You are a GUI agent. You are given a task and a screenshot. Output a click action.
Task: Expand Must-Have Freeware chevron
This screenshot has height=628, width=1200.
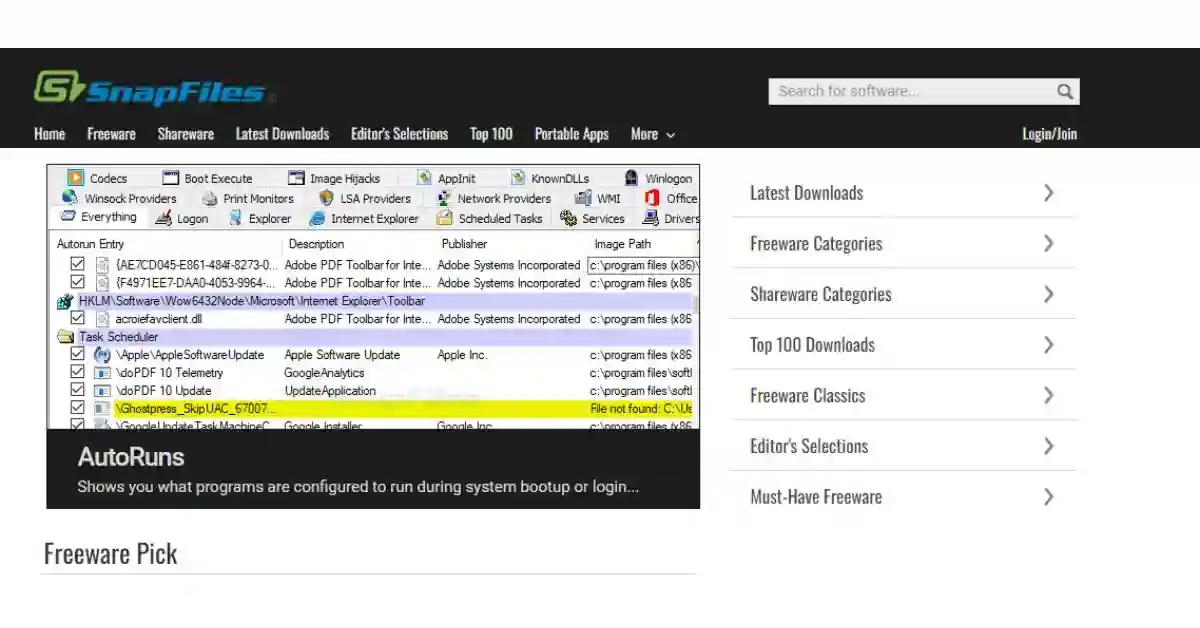pyautogui.click(x=1048, y=497)
